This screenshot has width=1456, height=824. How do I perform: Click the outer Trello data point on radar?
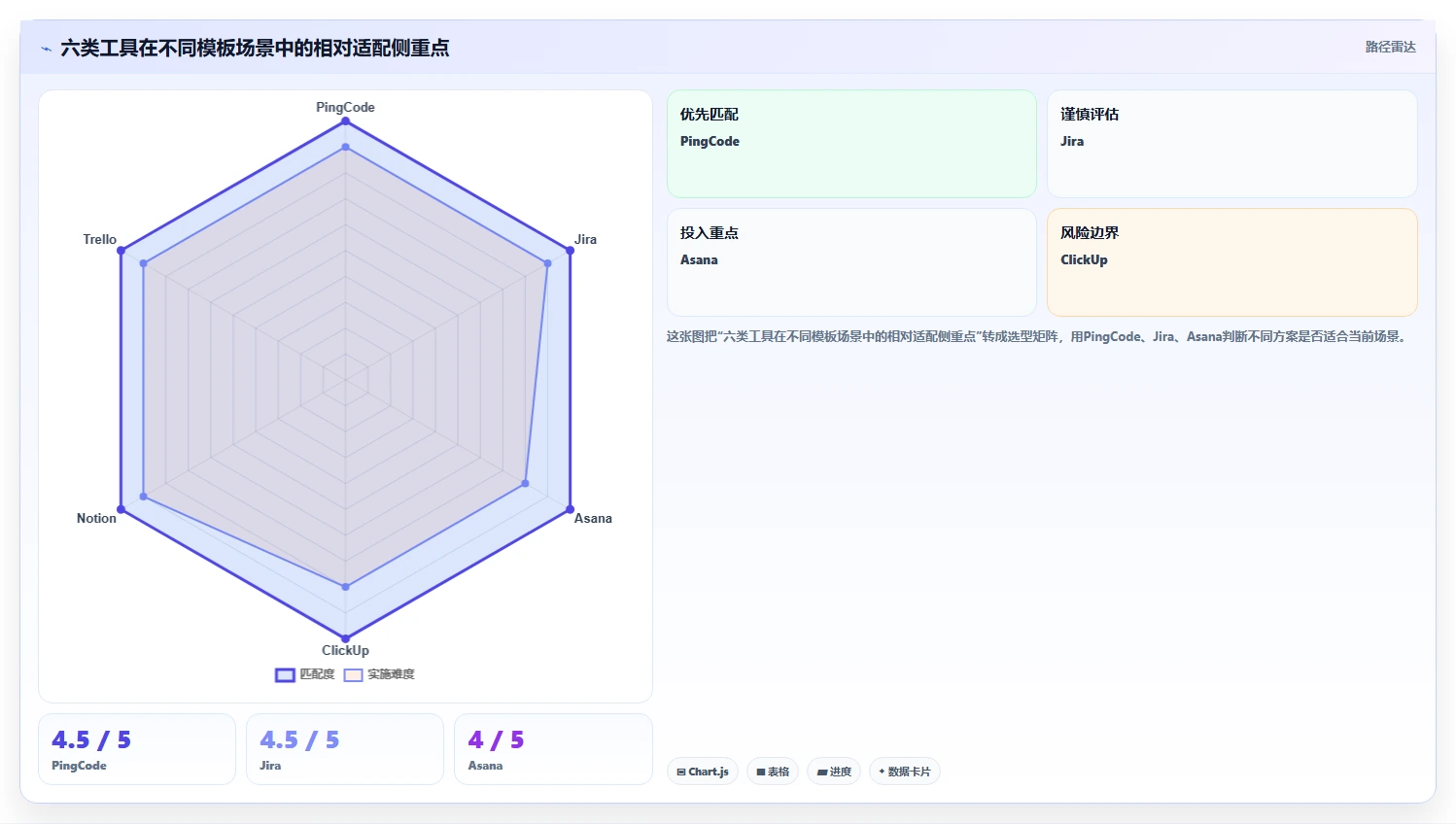(x=121, y=251)
